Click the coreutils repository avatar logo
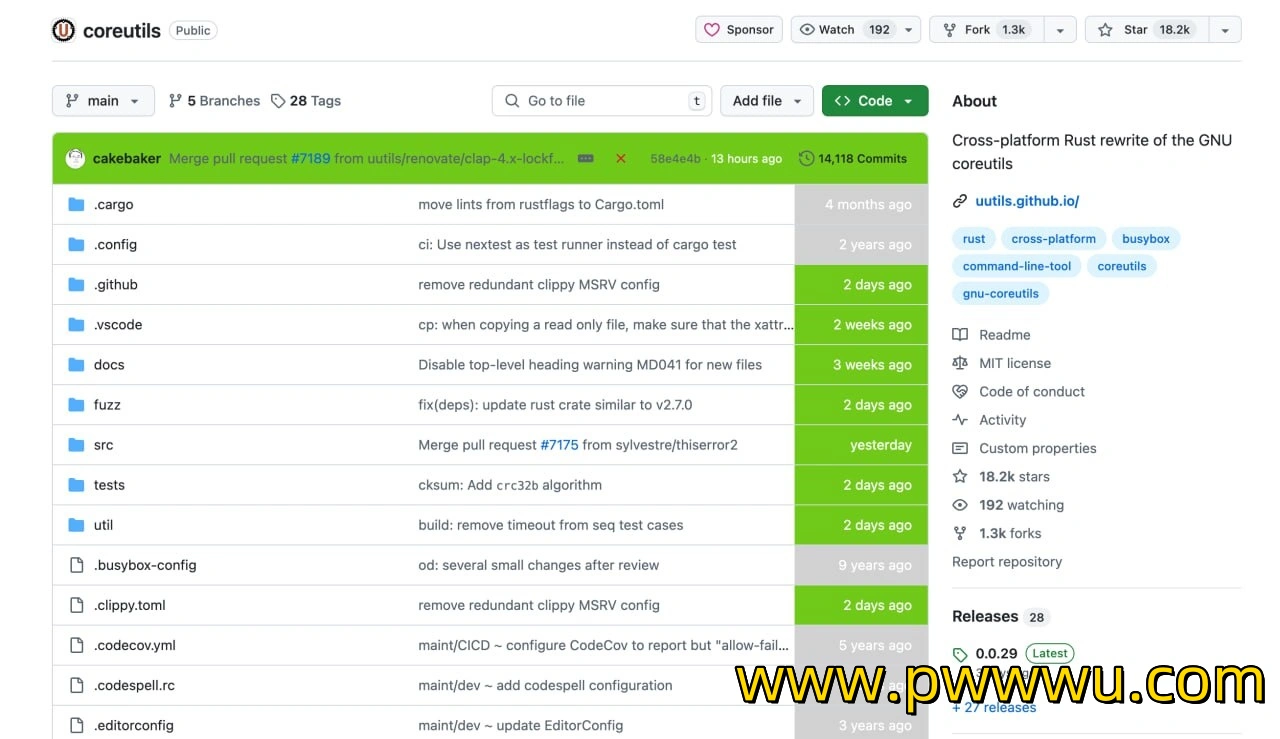The height and width of the screenshot is (739, 1280). 64,30
